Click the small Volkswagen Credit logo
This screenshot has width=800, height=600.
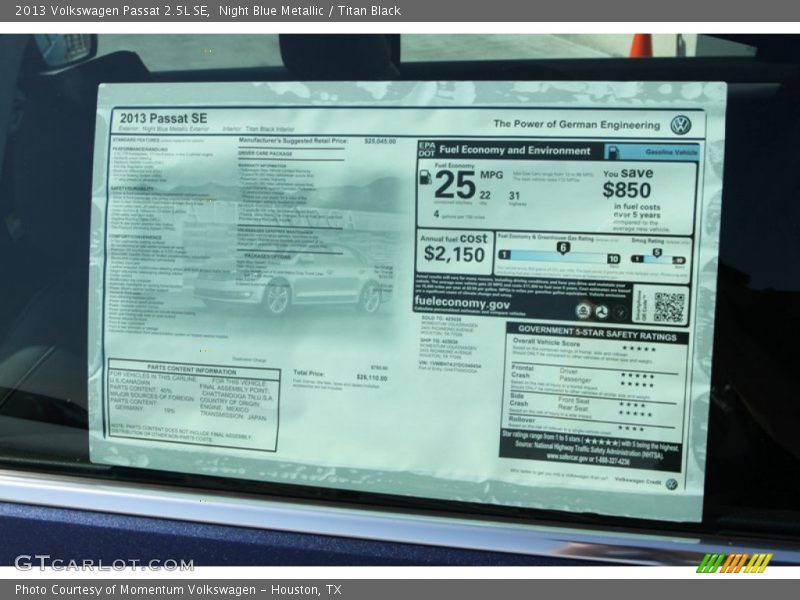click(x=671, y=484)
